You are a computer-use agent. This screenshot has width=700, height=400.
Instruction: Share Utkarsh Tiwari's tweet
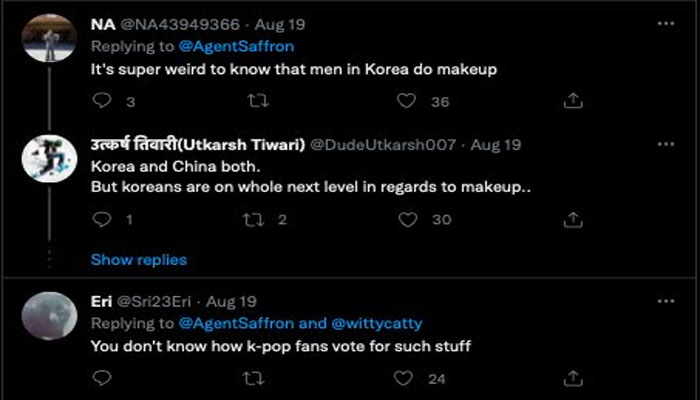(x=573, y=219)
